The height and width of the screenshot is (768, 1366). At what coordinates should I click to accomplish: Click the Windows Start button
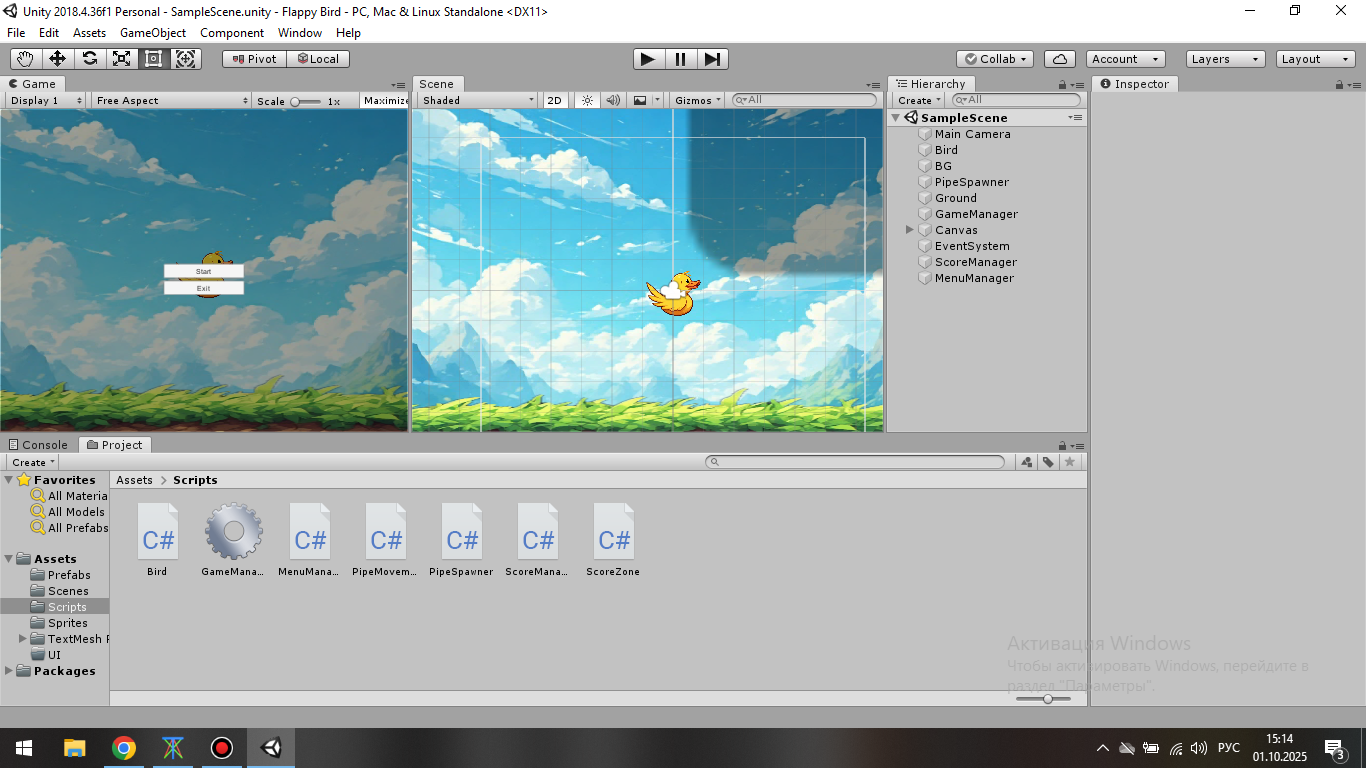click(x=24, y=748)
